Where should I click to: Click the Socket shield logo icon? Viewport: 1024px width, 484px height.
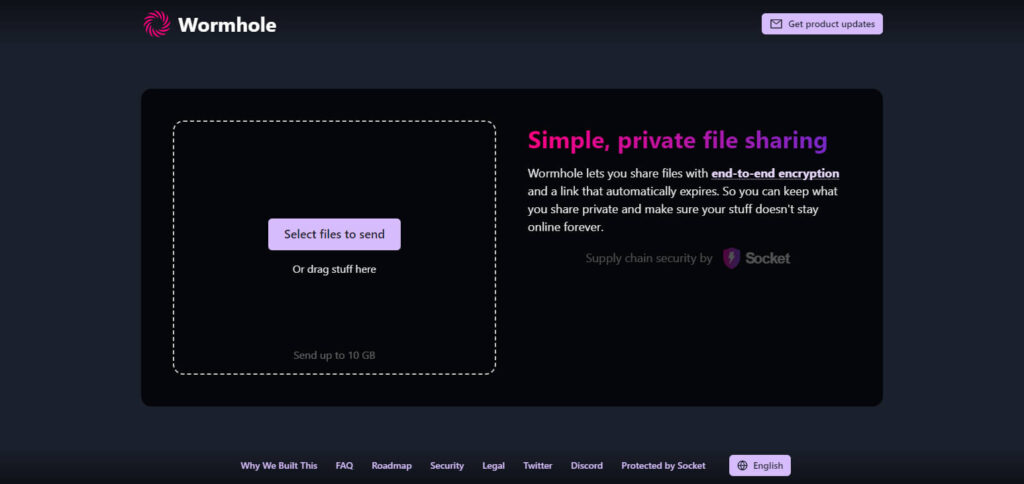[731, 258]
